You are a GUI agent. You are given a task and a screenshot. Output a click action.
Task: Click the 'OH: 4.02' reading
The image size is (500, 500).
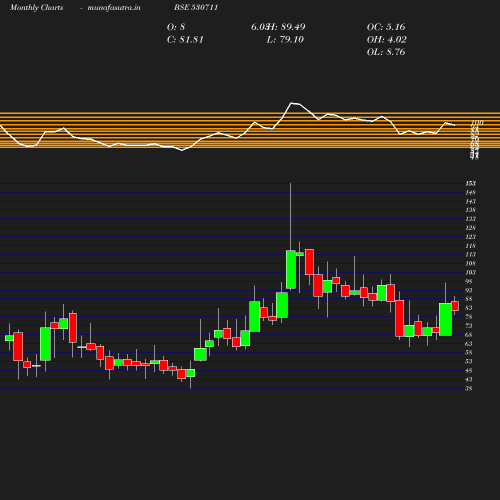[x=387, y=40]
